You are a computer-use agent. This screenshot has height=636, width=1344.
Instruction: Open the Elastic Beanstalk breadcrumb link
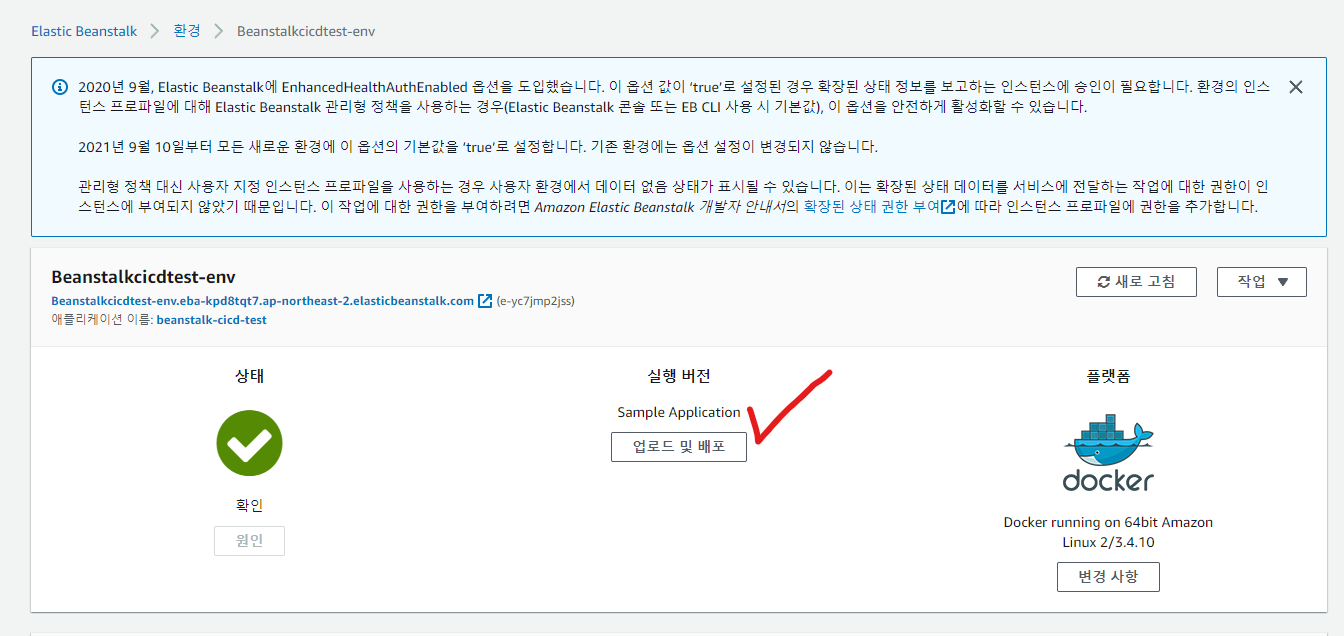tap(84, 31)
